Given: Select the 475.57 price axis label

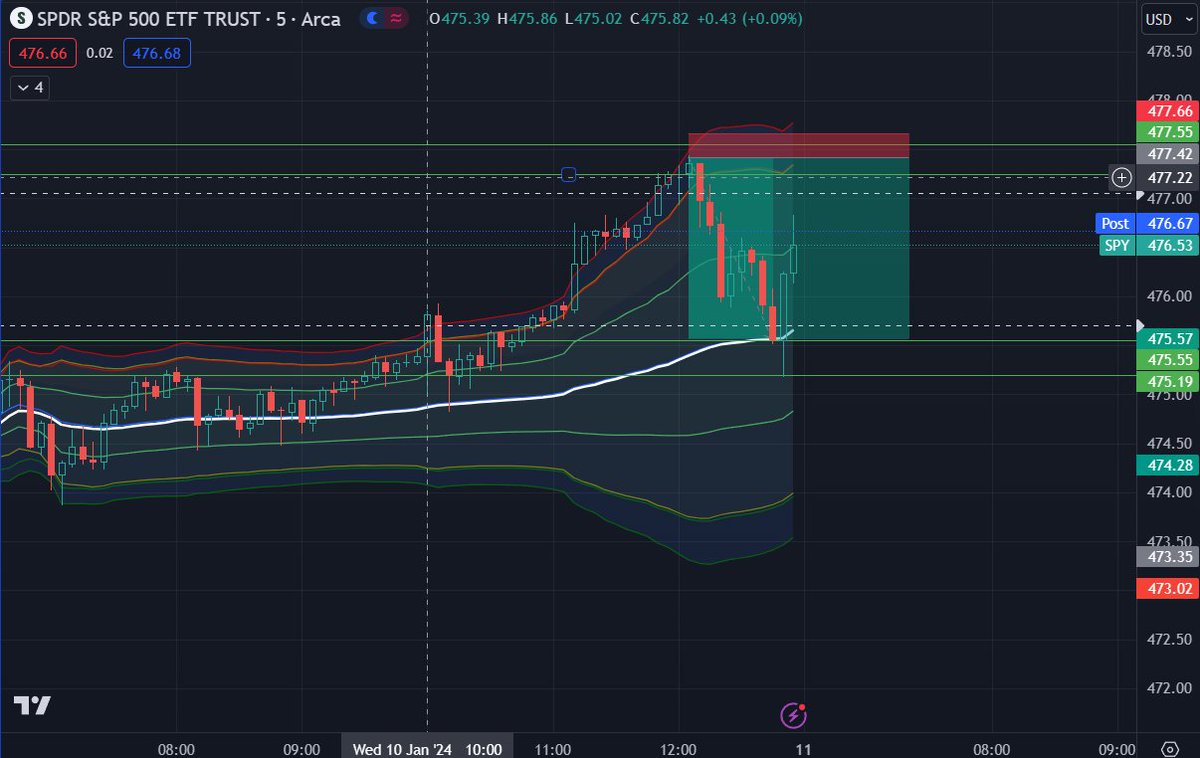Looking at the screenshot, I should pos(1168,338).
